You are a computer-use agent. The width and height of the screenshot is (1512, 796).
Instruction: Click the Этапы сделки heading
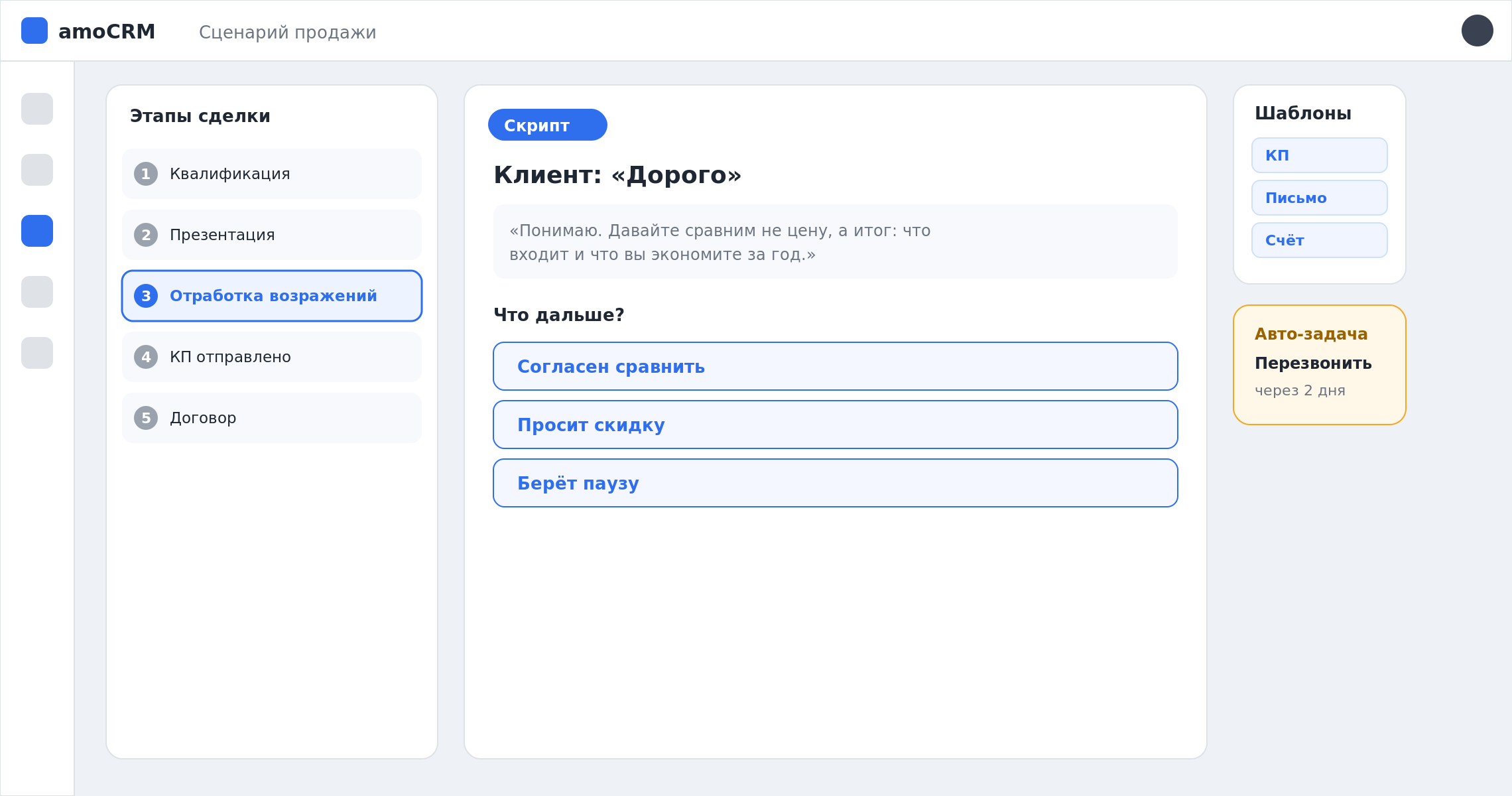point(200,116)
